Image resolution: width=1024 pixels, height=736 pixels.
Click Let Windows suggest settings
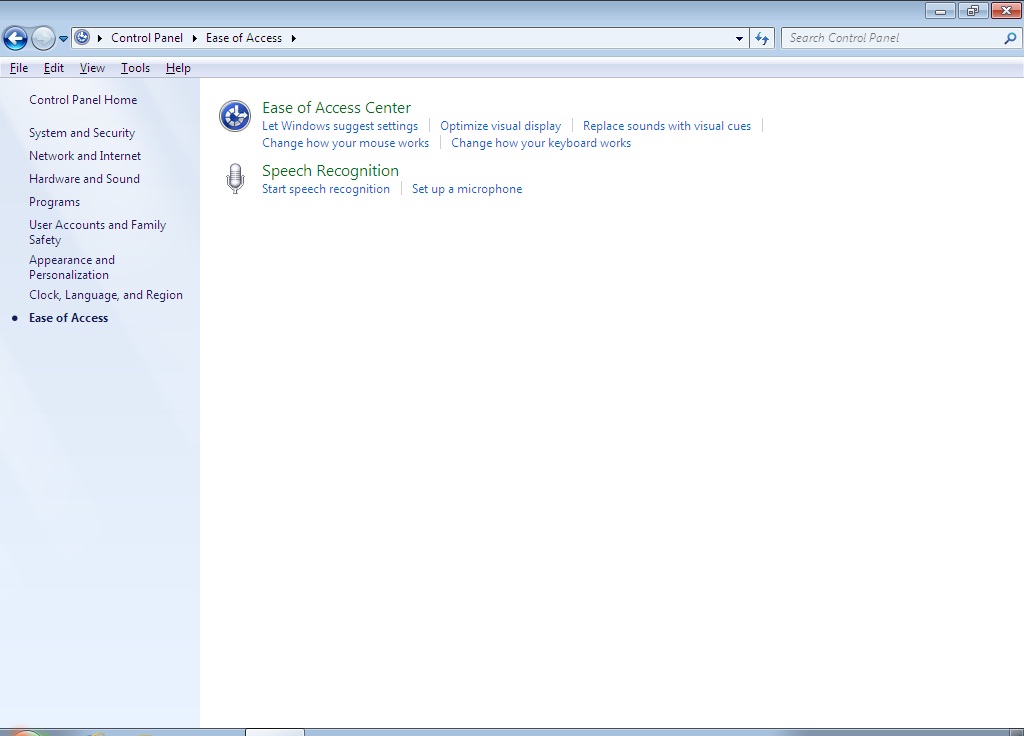(340, 126)
